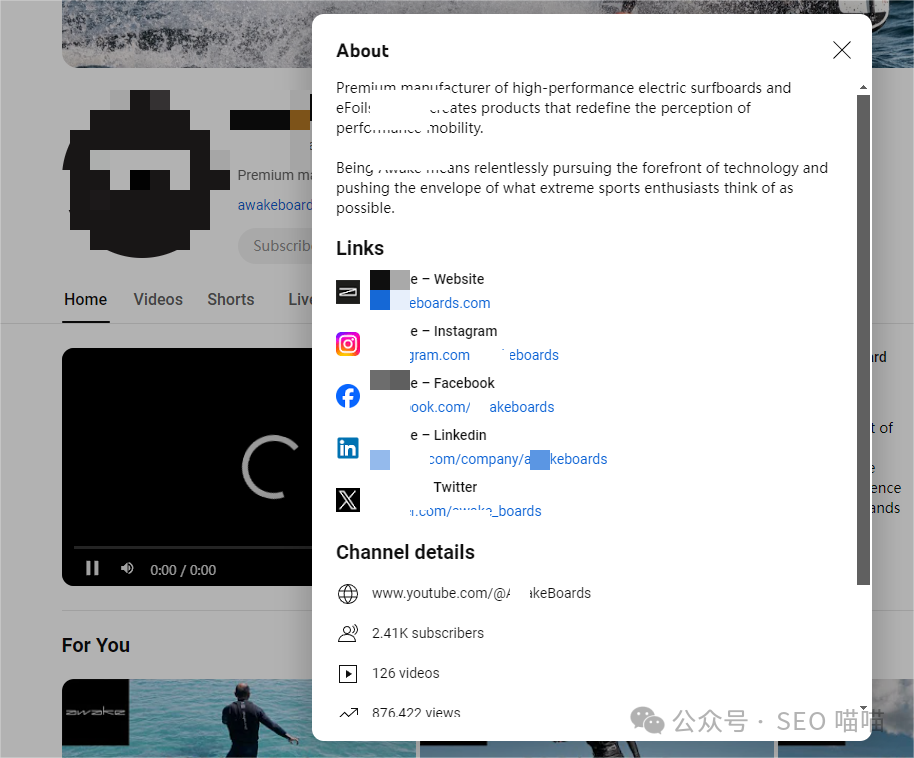Click the Subscribe button
Screen dimensions: 914x758
276,246
